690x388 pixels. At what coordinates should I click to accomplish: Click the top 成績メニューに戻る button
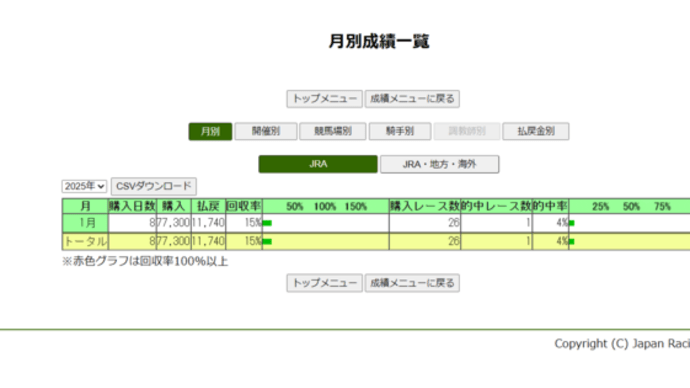[412, 99]
